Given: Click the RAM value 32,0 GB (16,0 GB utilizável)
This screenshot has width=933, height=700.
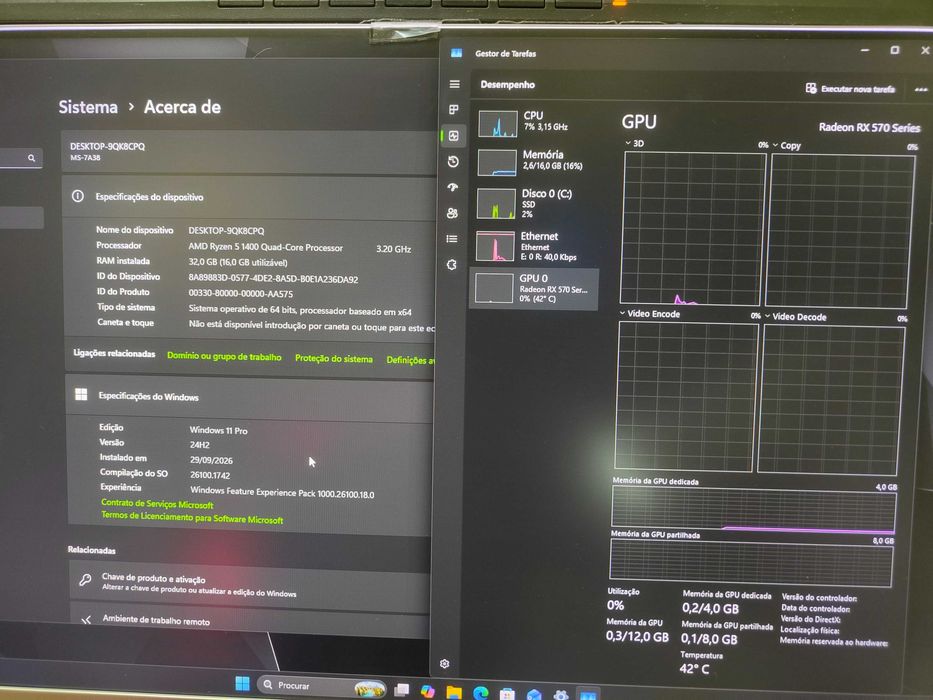Looking at the screenshot, I should pyautogui.click(x=238, y=262).
